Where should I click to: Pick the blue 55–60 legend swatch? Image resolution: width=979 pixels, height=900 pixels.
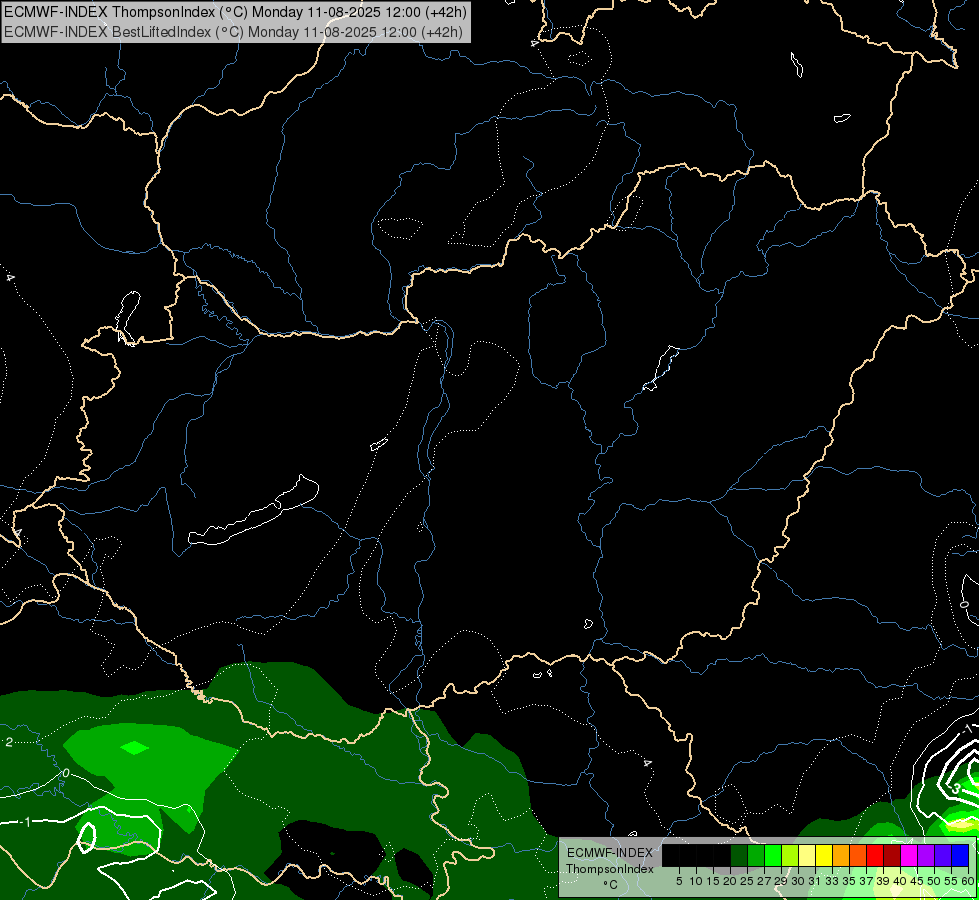pyautogui.click(x=960, y=855)
